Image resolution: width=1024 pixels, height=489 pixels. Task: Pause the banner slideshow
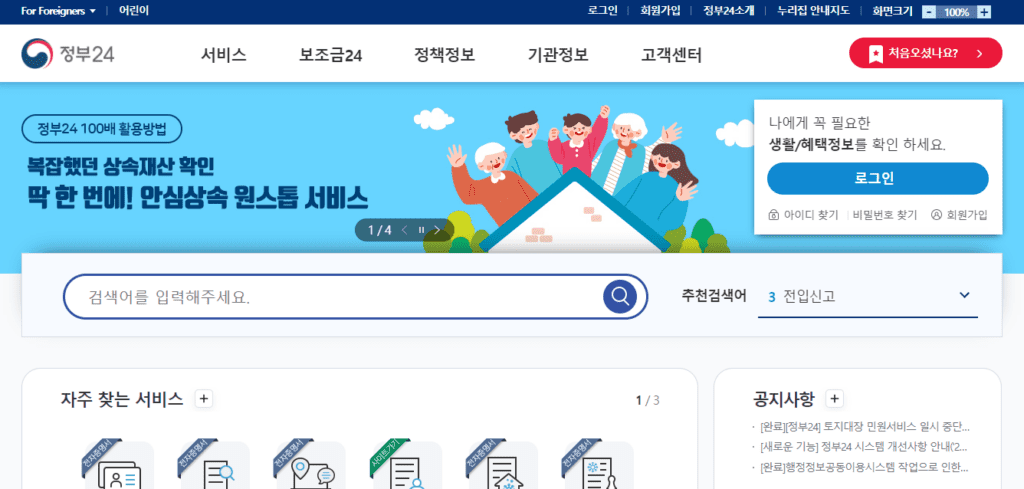(421, 230)
